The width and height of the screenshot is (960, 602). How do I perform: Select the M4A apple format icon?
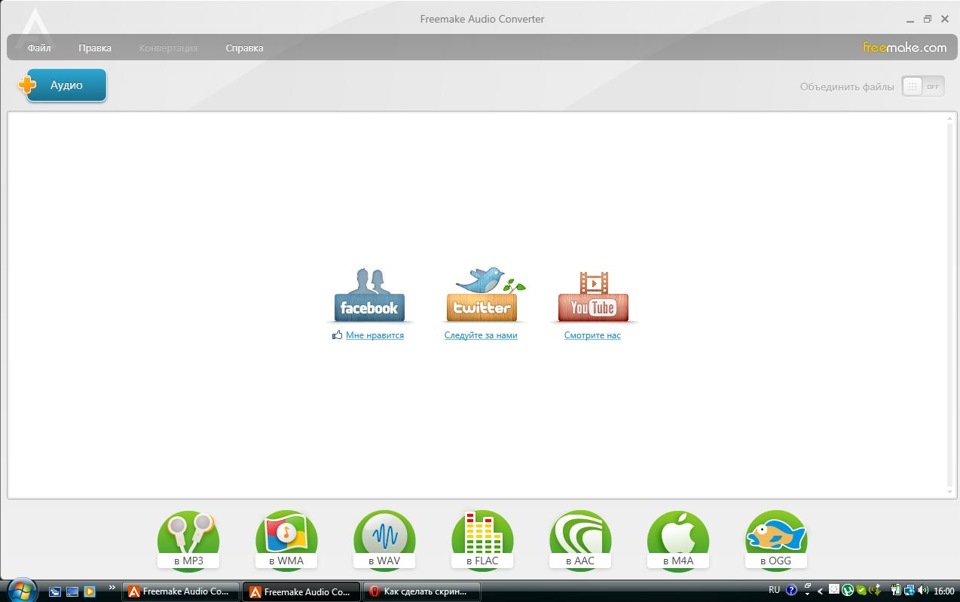pyautogui.click(x=678, y=541)
